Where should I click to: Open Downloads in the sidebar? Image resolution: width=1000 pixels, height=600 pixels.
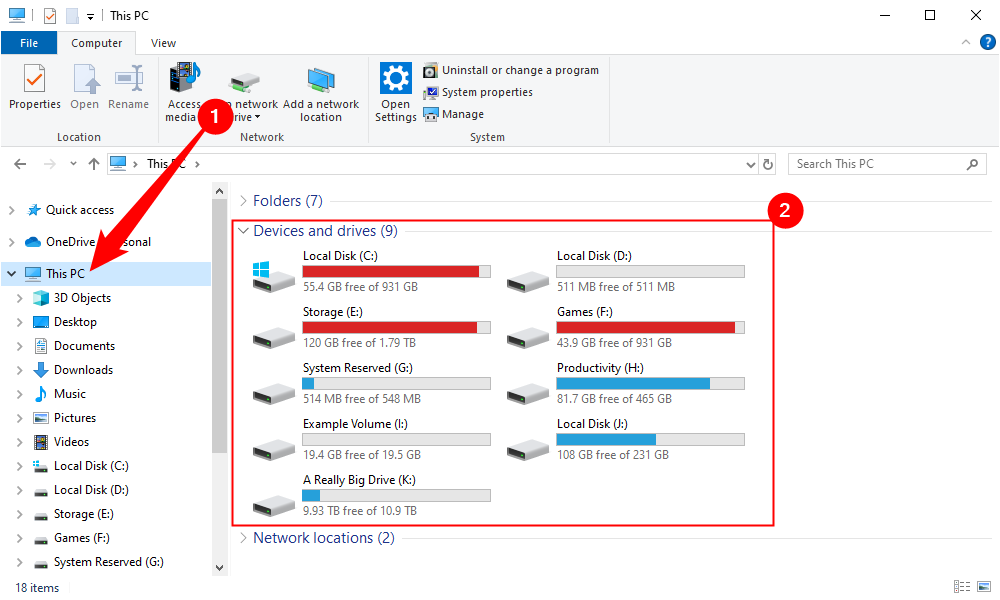pyautogui.click(x=83, y=370)
